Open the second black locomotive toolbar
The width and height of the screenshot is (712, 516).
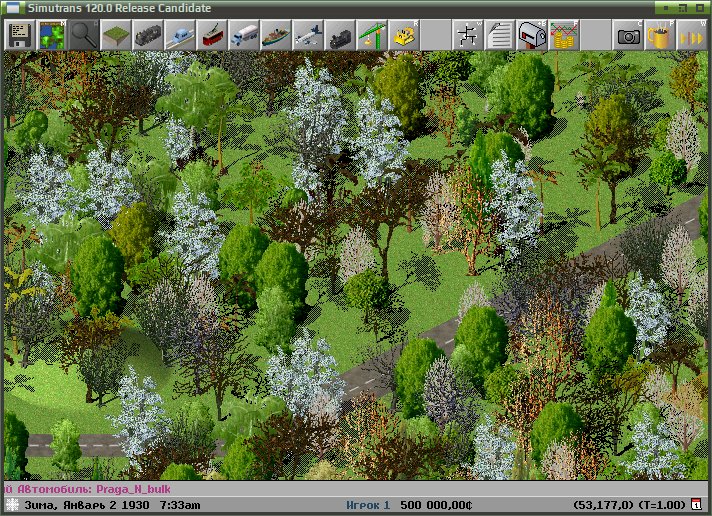340,35
